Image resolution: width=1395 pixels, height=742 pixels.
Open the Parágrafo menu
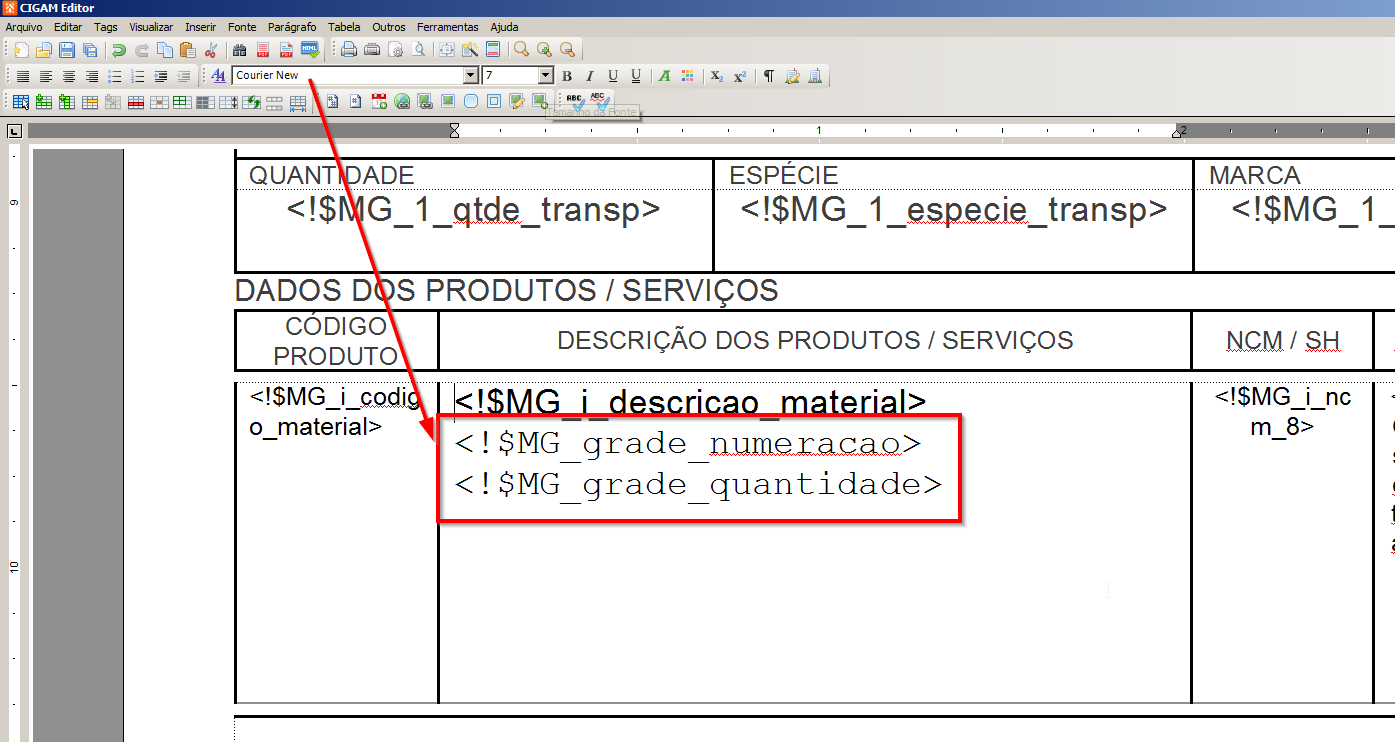[x=292, y=27]
